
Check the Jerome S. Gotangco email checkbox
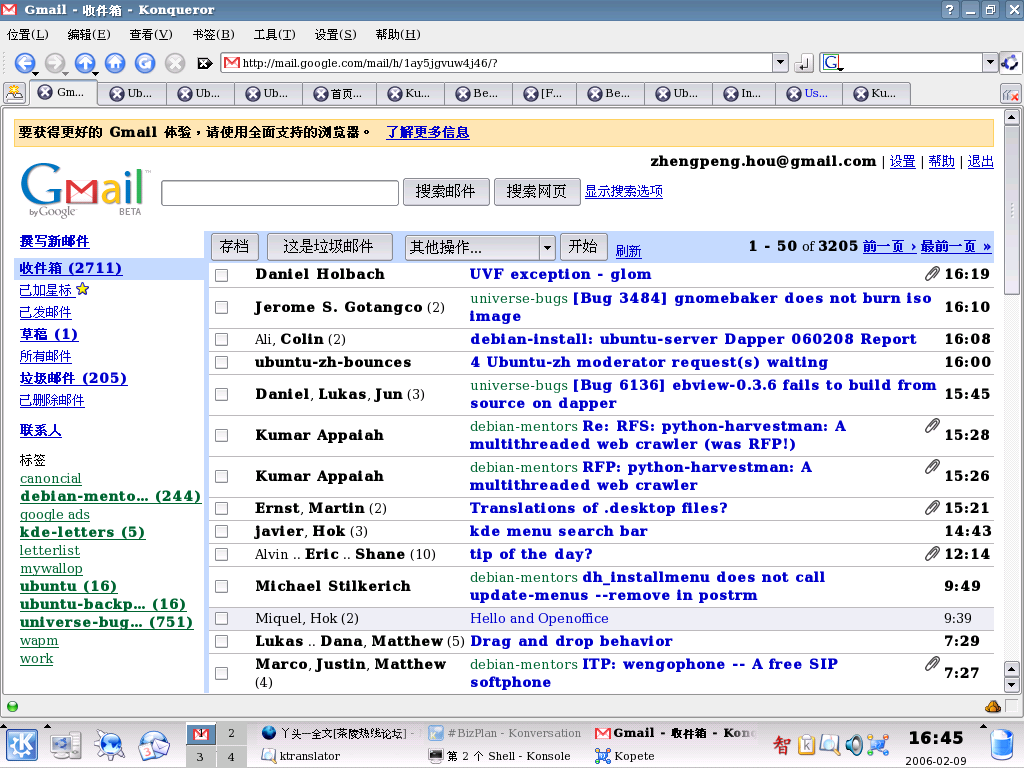[222, 307]
